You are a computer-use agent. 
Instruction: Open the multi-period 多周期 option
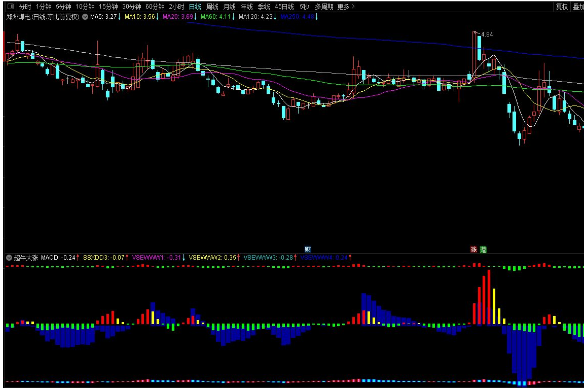pyautogui.click(x=324, y=7)
